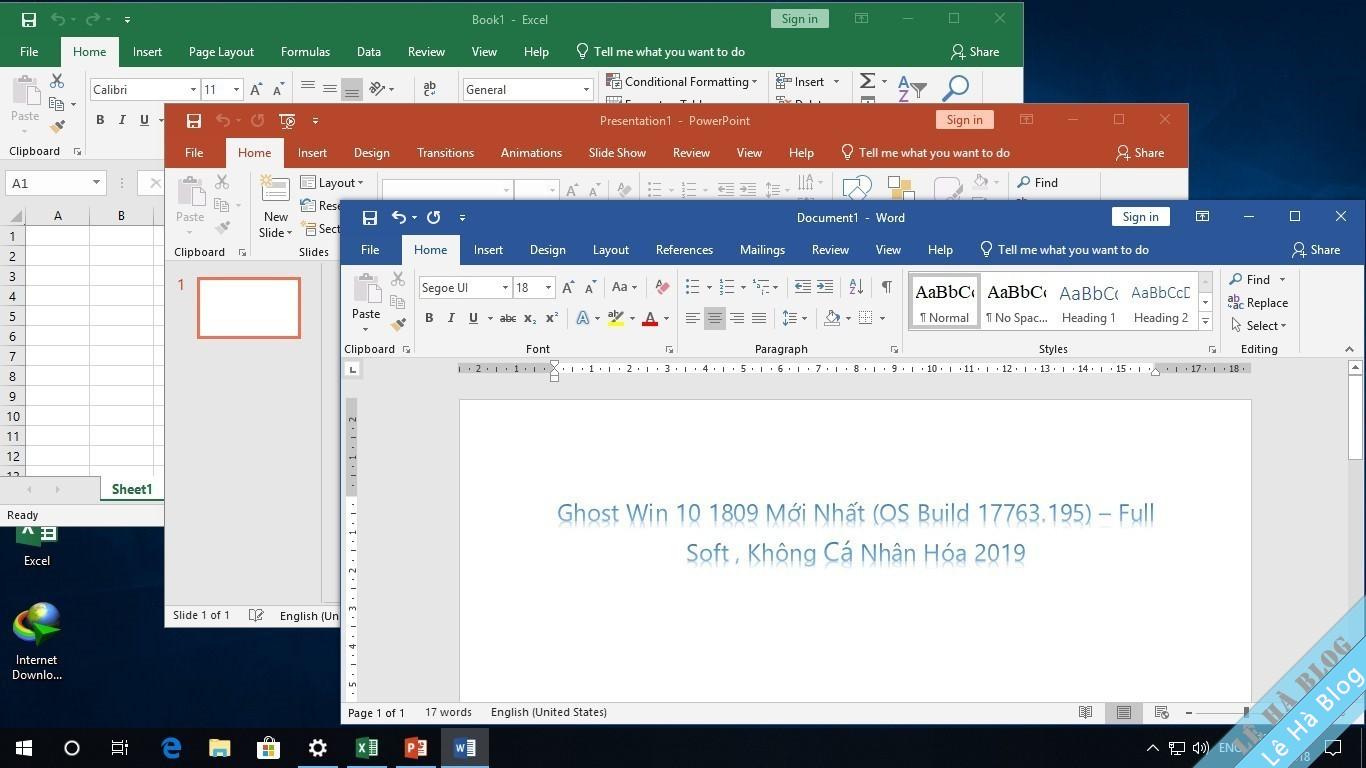Click Sign in button in PowerPoint
The width and height of the screenshot is (1366, 768).
tap(964, 119)
